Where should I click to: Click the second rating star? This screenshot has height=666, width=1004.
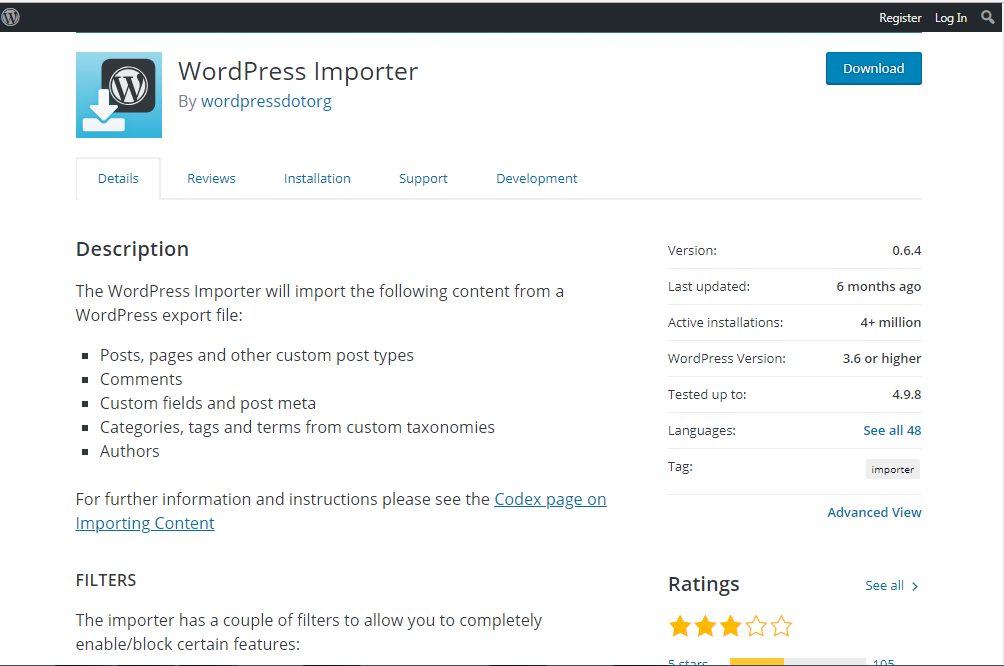[705, 626]
